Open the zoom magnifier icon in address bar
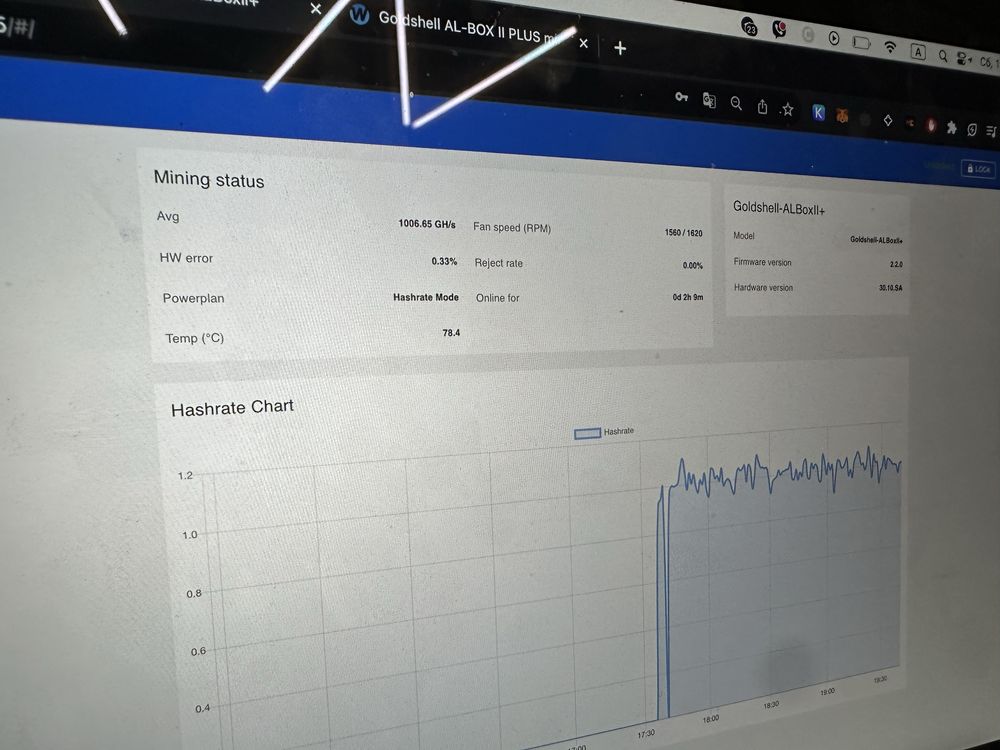 point(736,103)
